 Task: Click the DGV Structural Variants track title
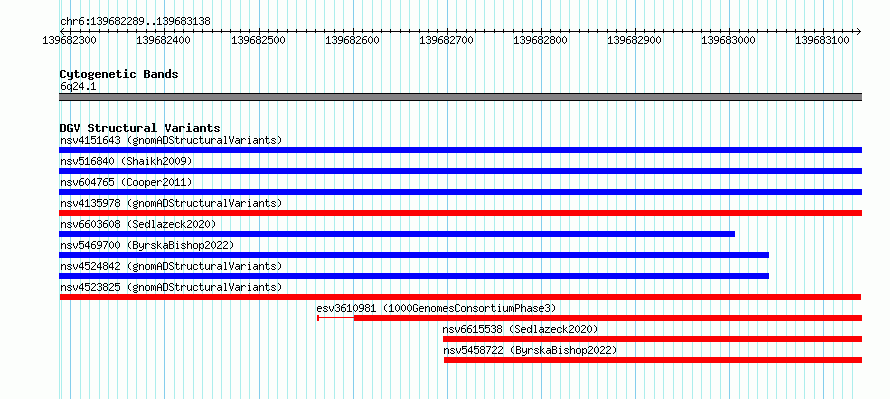[x=140, y=128]
